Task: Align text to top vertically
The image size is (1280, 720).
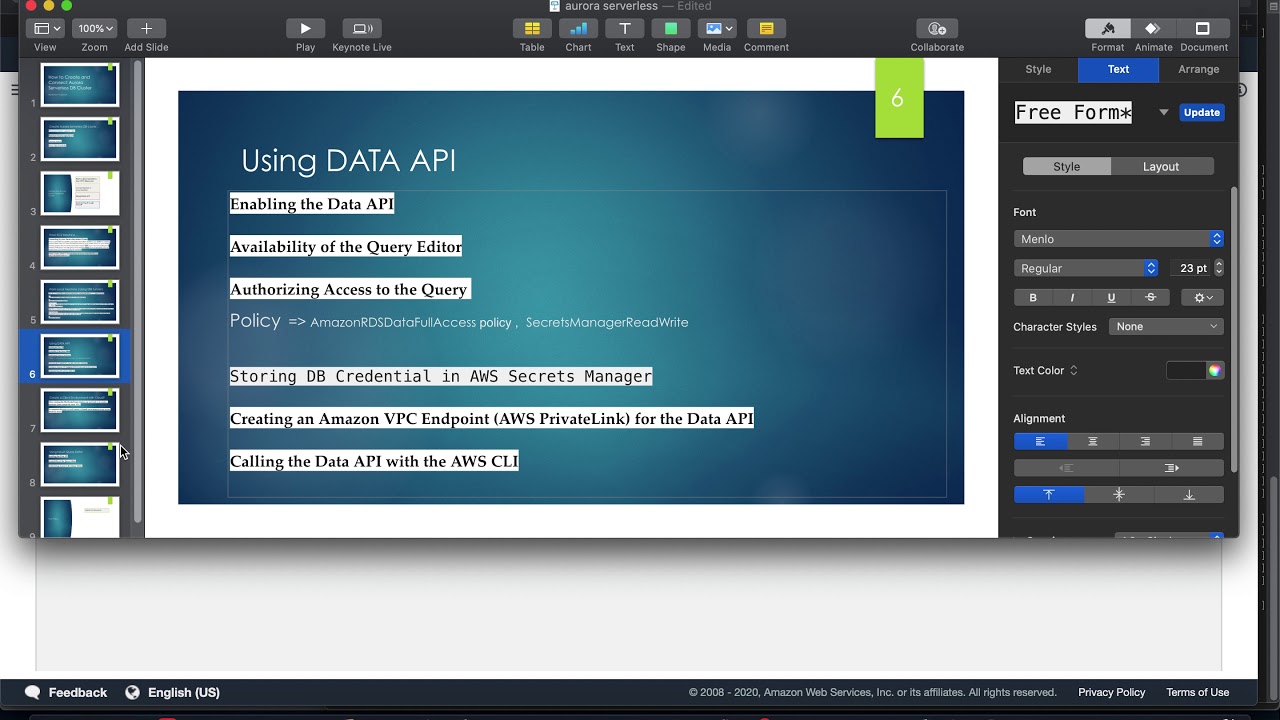Action: coord(1049,495)
